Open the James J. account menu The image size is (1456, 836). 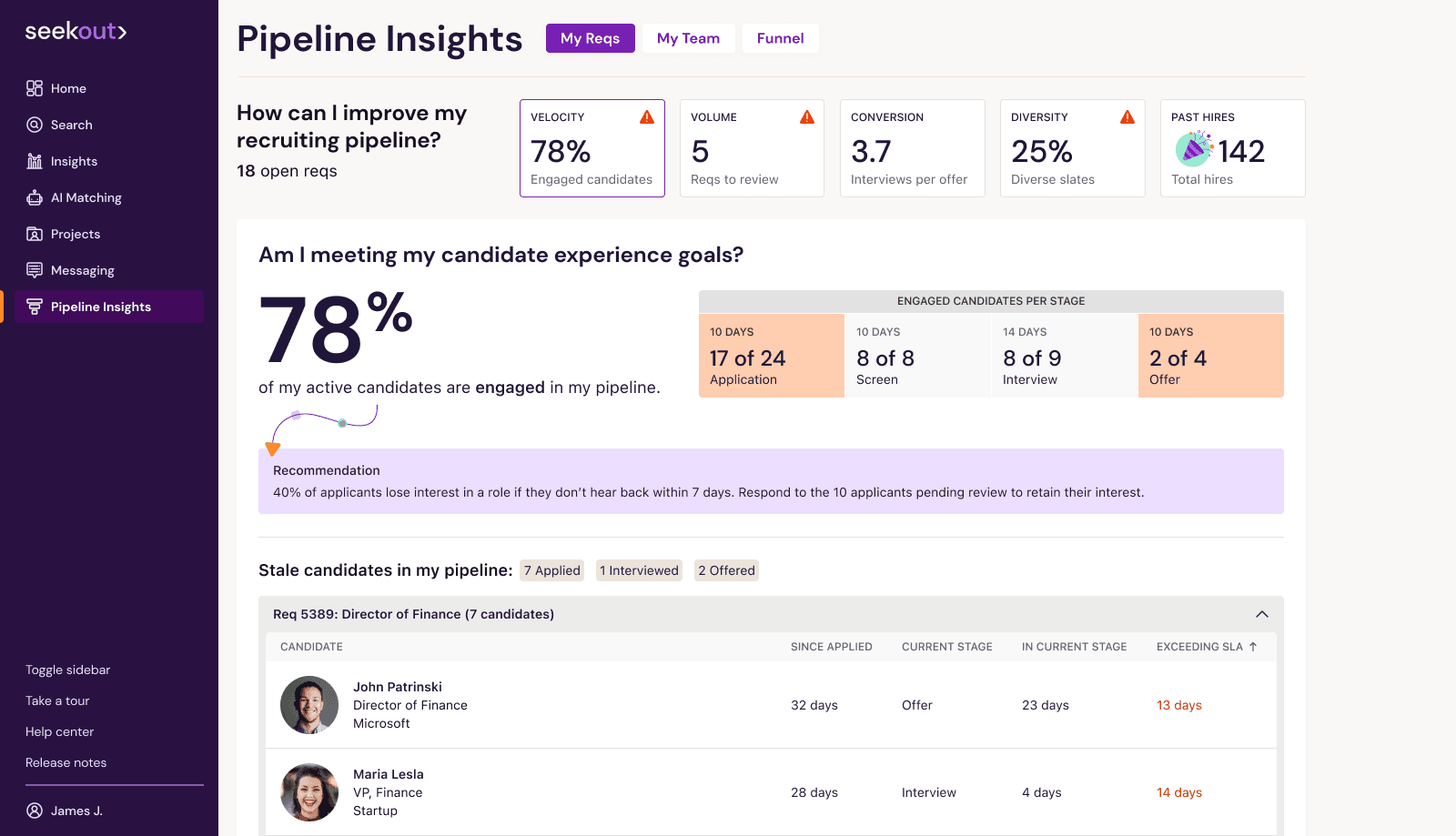[x=65, y=810]
